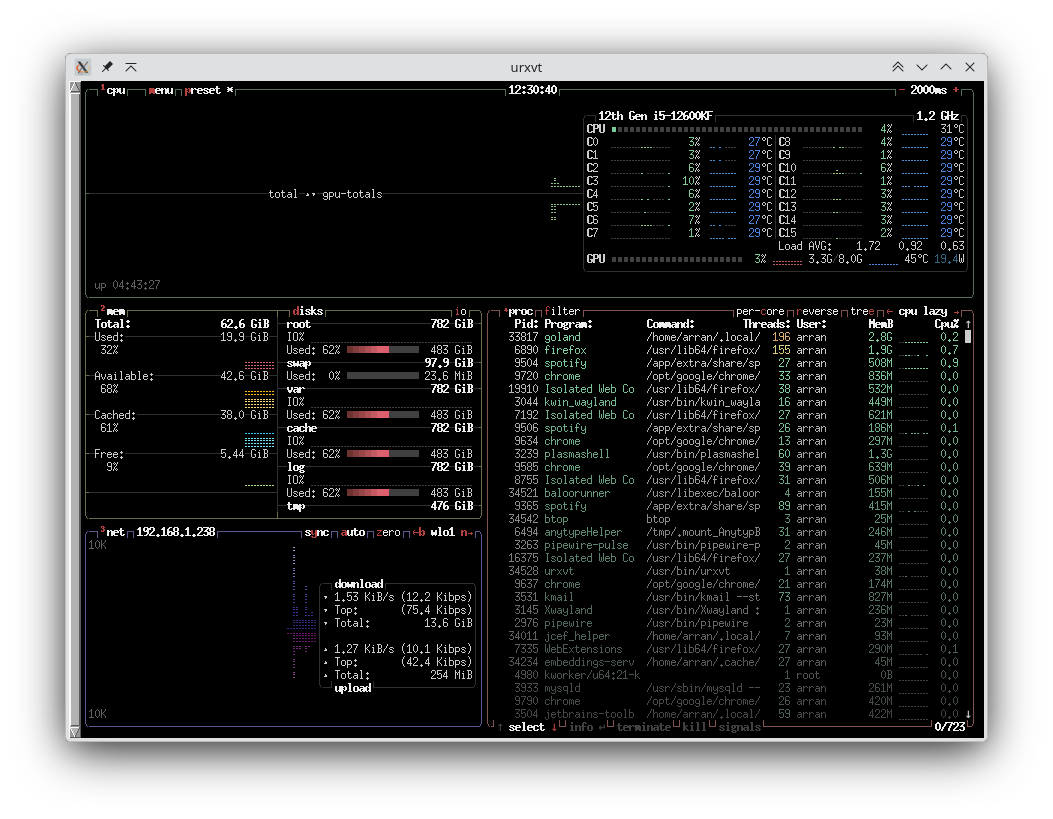Screen dimensions: 1053x819
Task: Select the plasmashell process row
Action: (x=733, y=454)
